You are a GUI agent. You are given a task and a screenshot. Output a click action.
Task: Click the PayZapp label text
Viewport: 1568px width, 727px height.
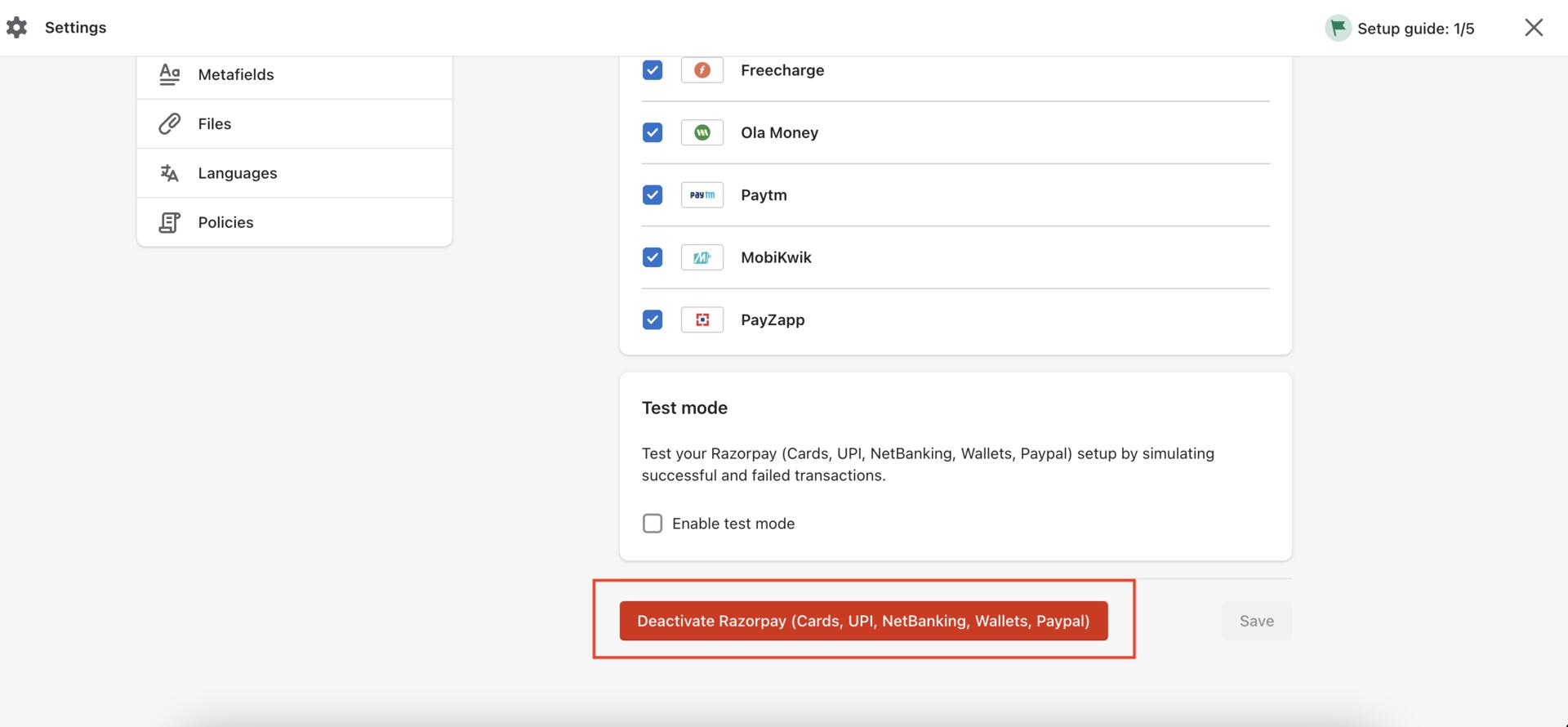(x=773, y=319)
